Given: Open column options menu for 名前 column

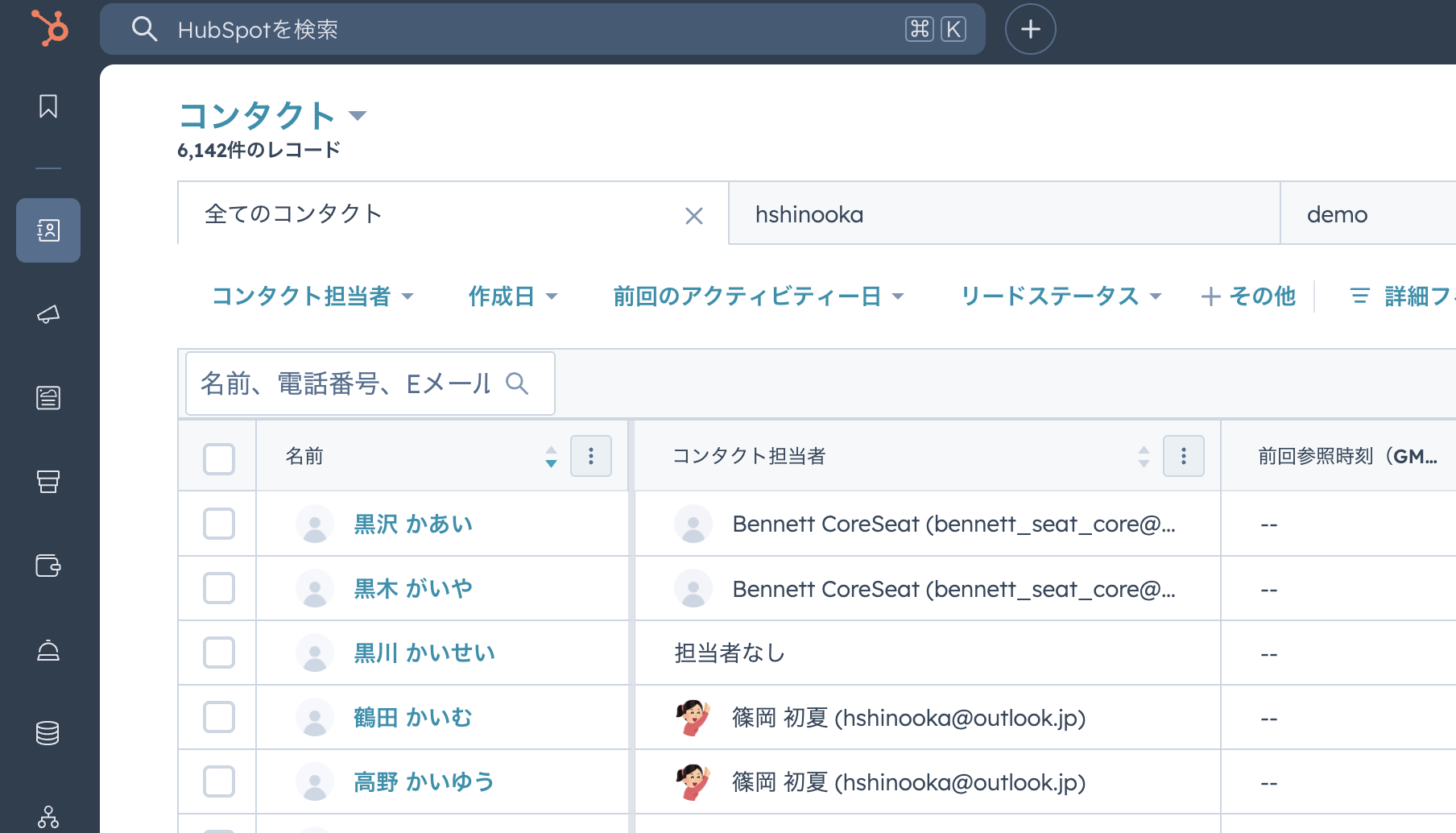Looking at the screenshot, I should tap(591, 456).
